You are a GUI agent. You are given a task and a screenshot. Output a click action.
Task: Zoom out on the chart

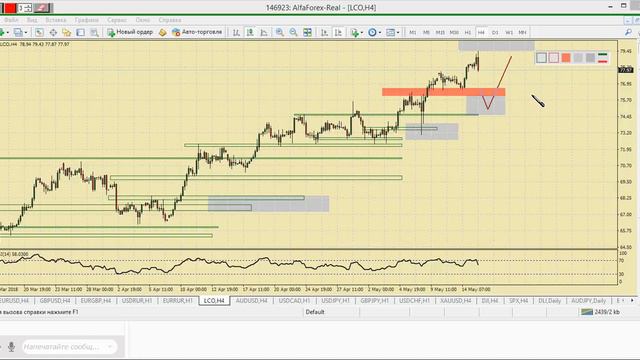coord(293,32)
